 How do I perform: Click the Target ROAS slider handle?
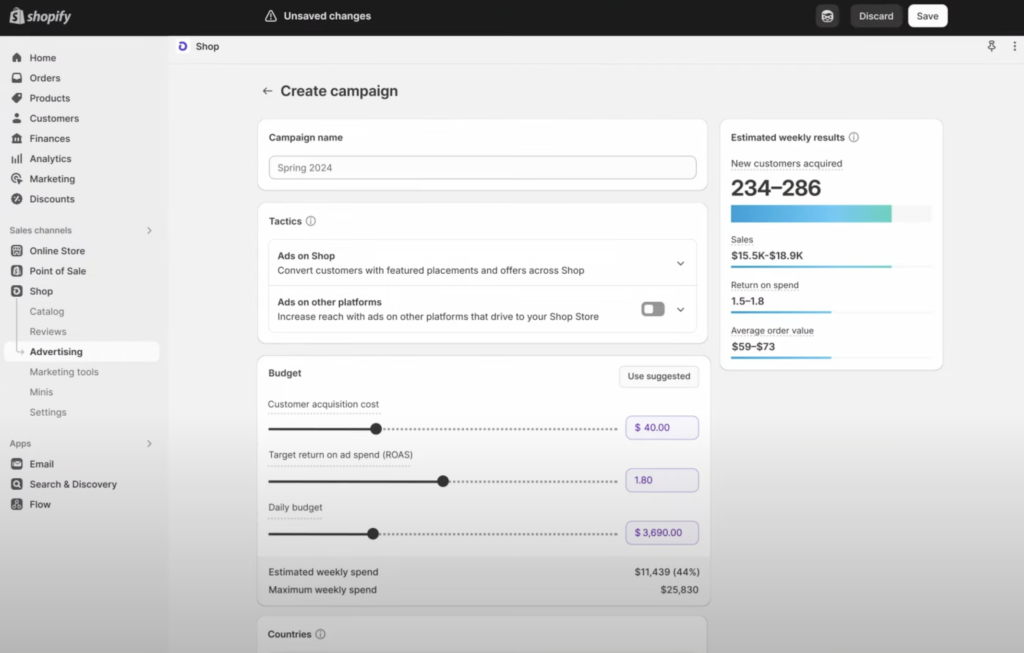443,481
